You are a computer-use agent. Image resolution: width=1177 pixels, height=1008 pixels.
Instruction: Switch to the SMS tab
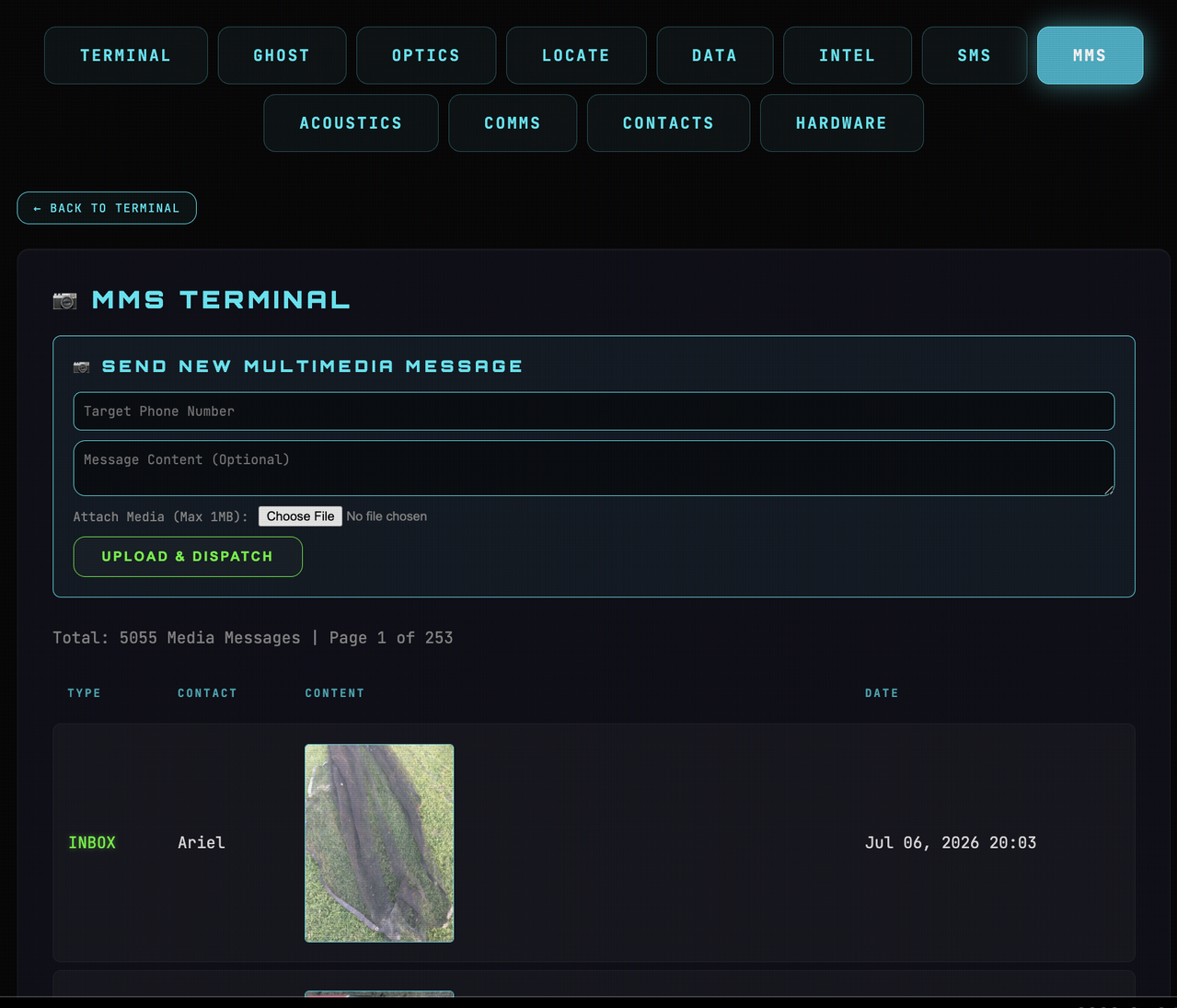(x=975, y=55)
